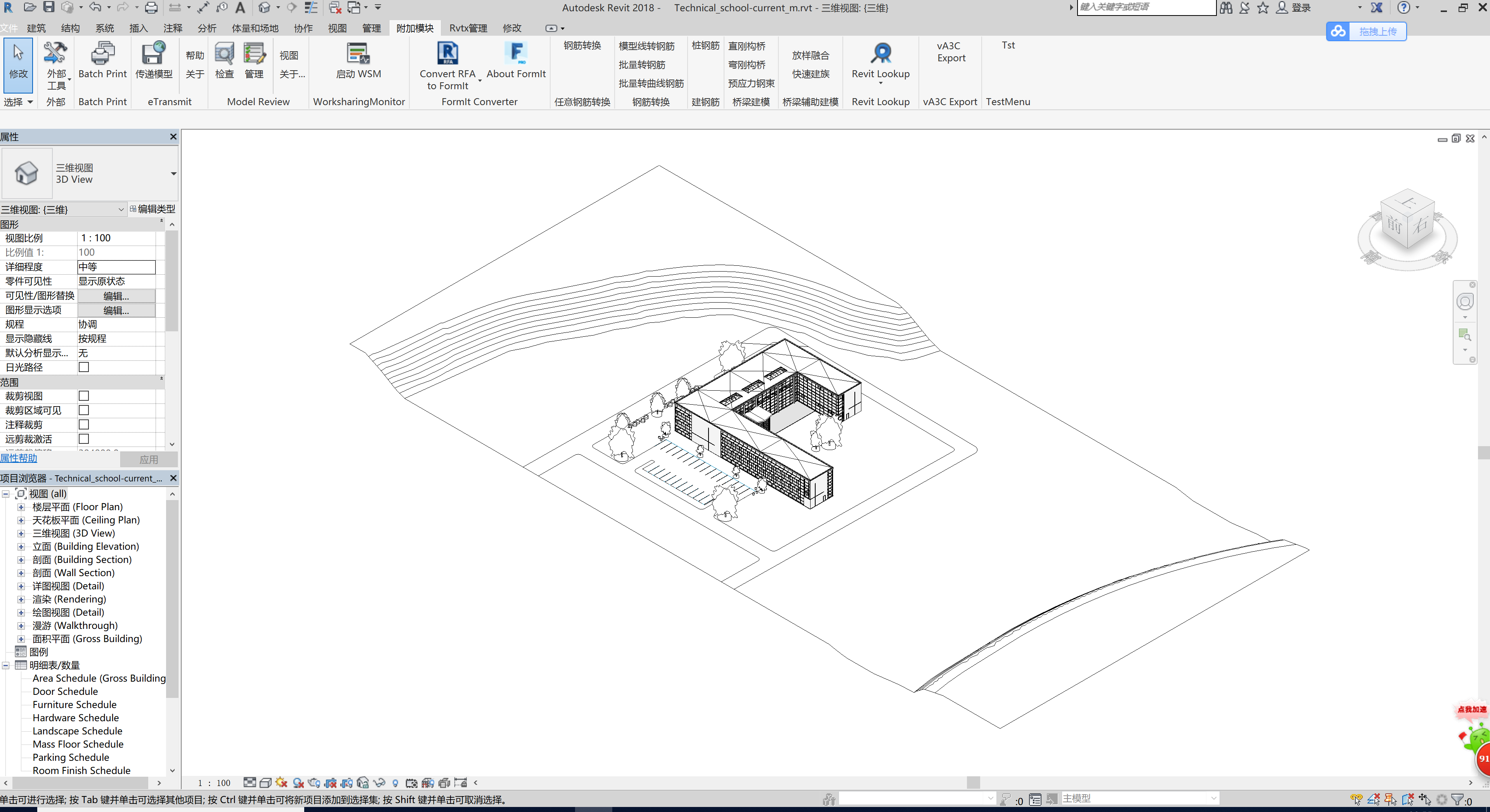Start WSM Worksharing Monitor
This screenshot has width=1490, height=812.
[x=358, y=54]
